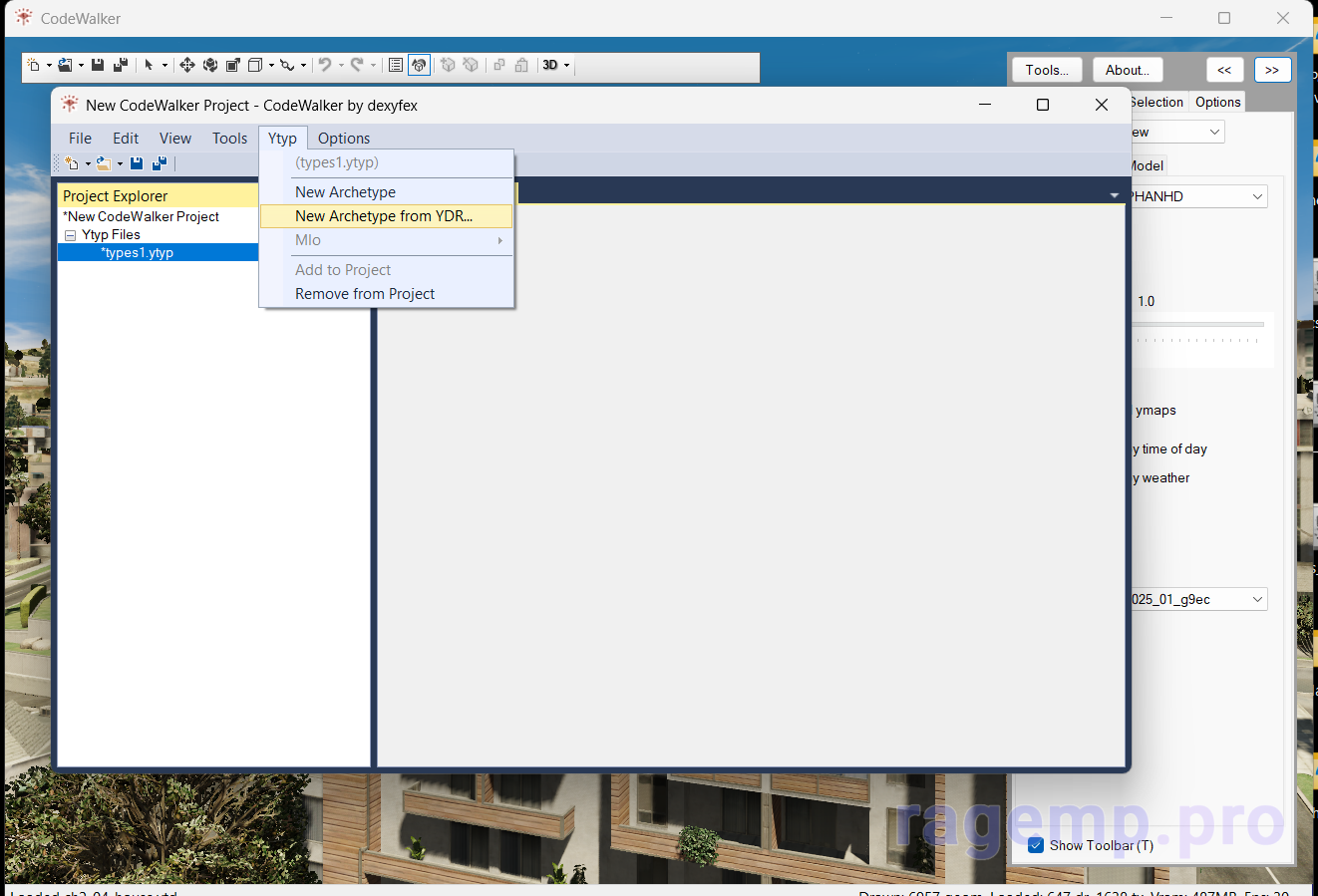The image size is (1318, 896).
Task: Click the Scale tool icon
Action: click(x=233, y=66)
